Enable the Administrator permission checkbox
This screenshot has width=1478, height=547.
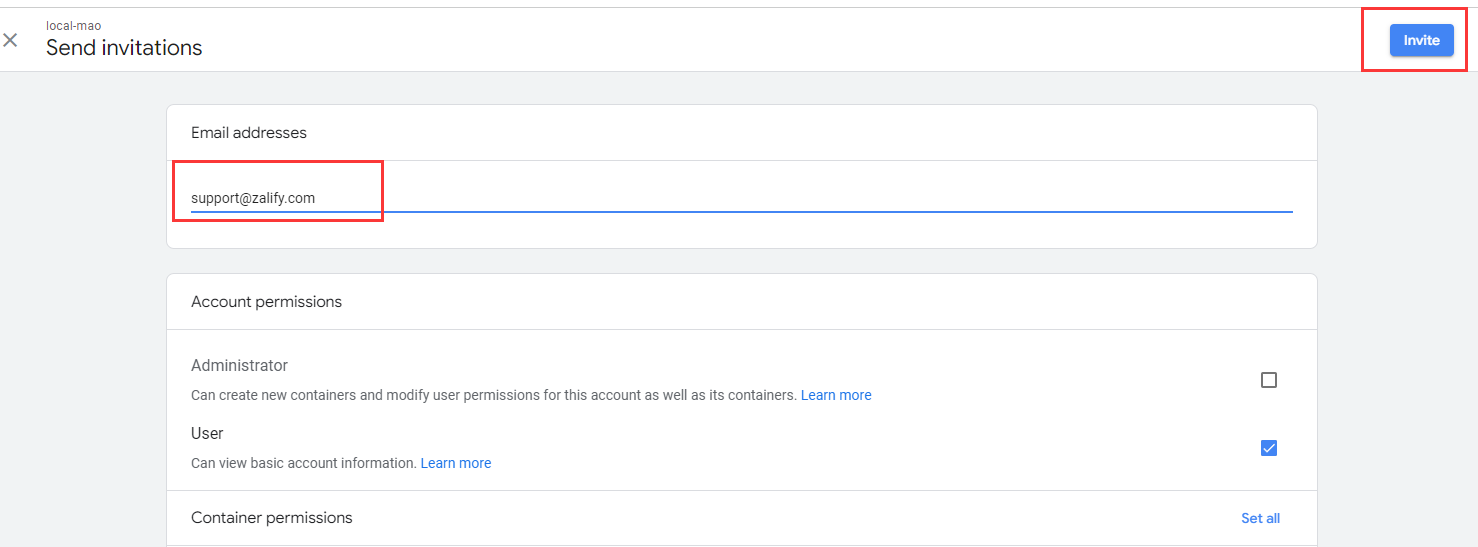(1269, 380)
